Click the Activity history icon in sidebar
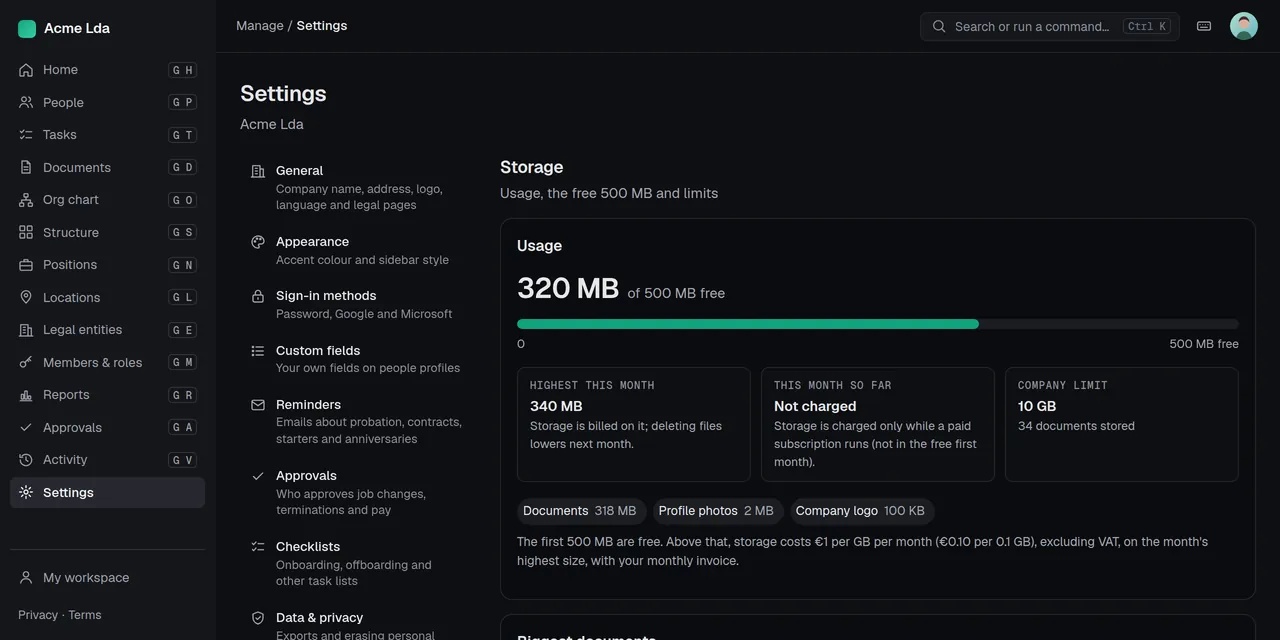This screenshot has width=1280, height=640. tap(26, 460)
